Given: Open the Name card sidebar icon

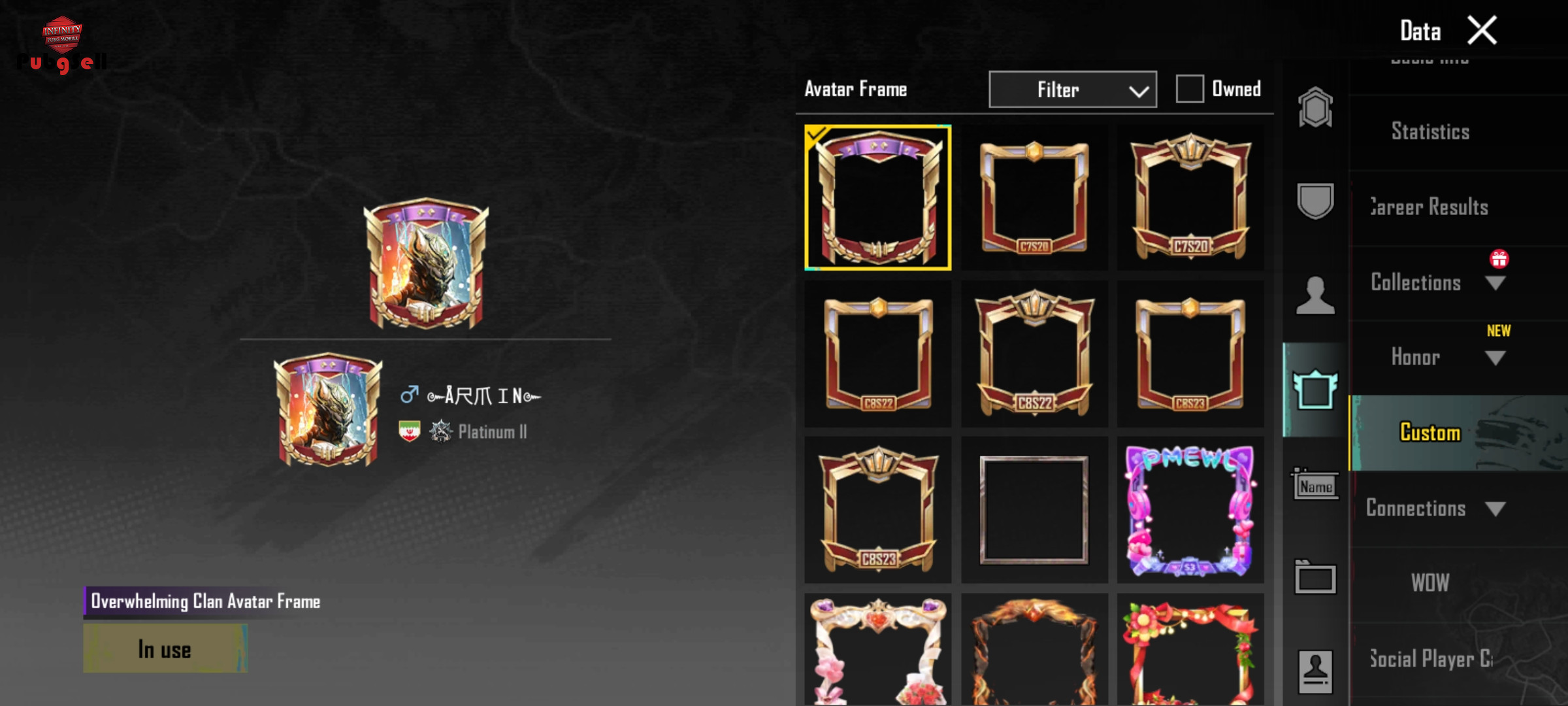Looking at the screenshot, I should (1315, 484).
